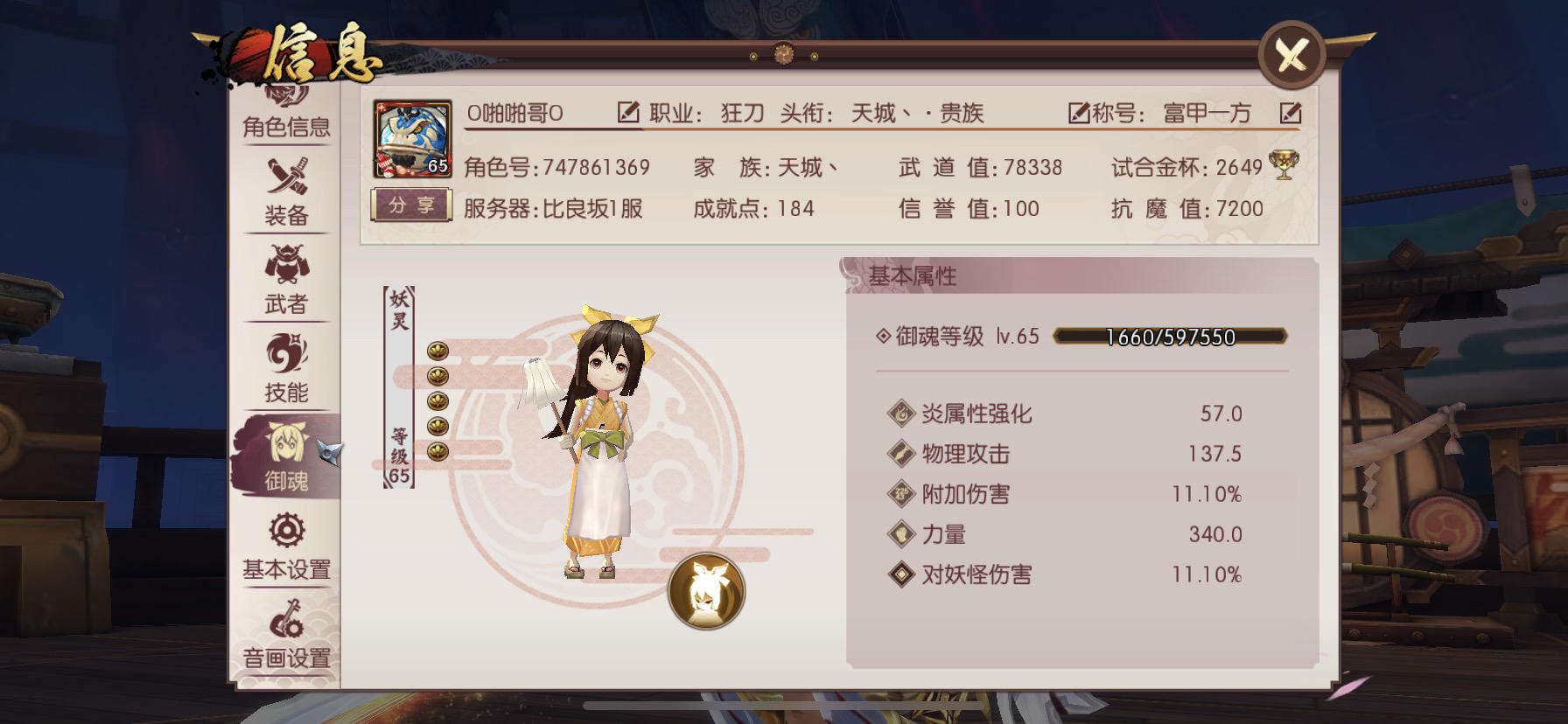Screen dimensions: 1568x724
Task: Click the 炎属性强化 attribute row
Action: pyautogui.click(x=1065, y=414)
